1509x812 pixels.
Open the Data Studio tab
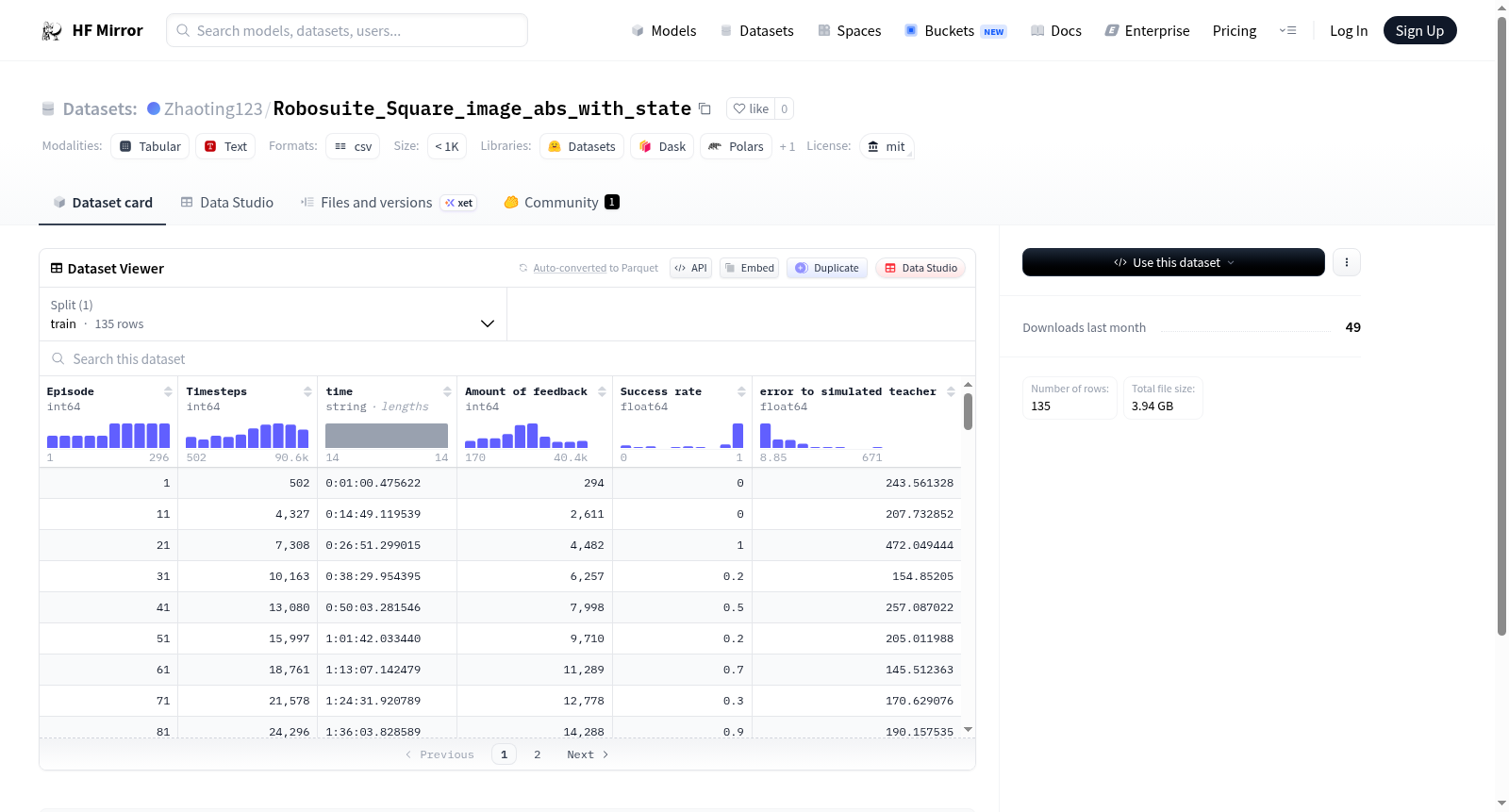[x=227, y=203]
